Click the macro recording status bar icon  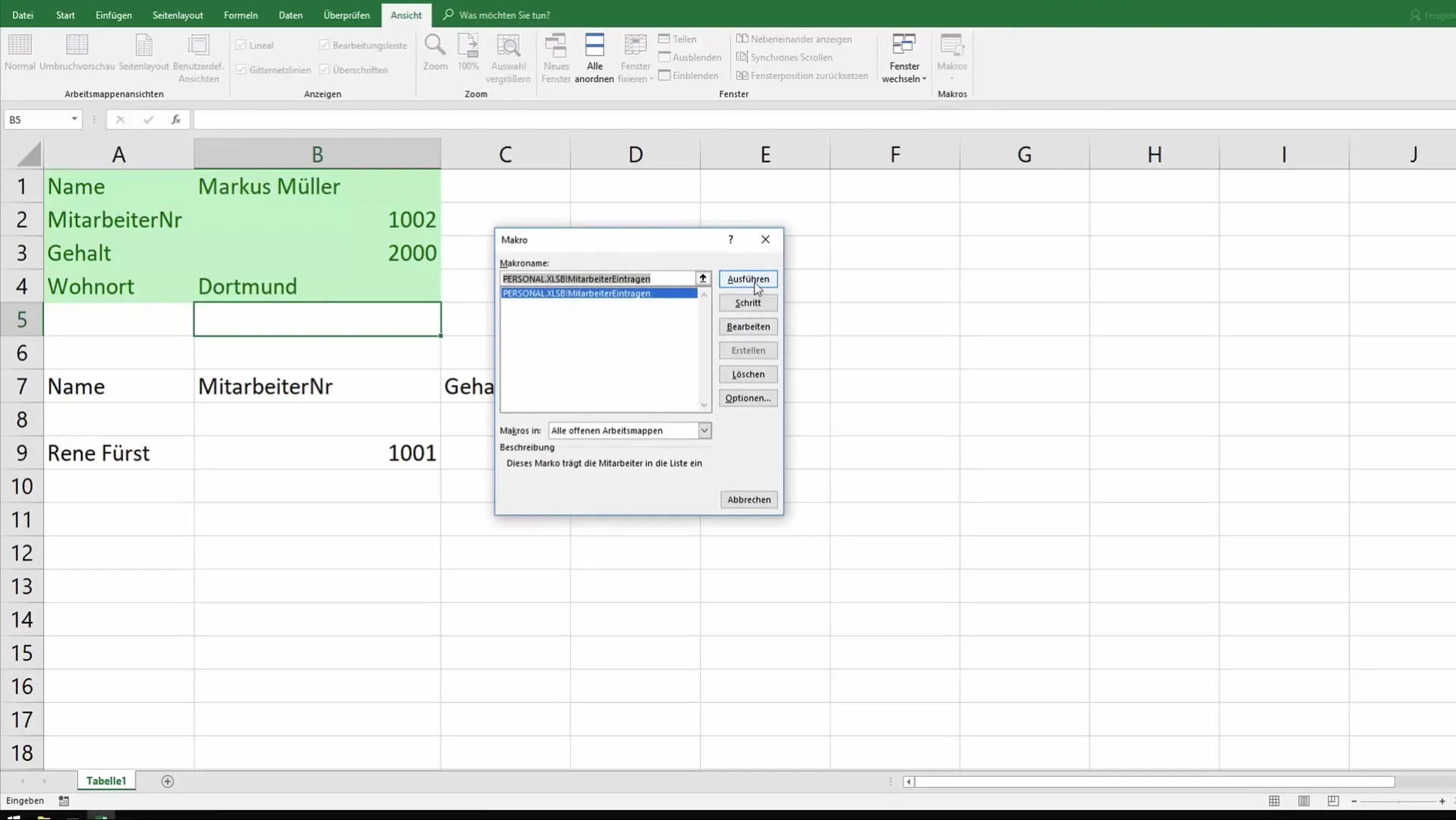point(64,801)
